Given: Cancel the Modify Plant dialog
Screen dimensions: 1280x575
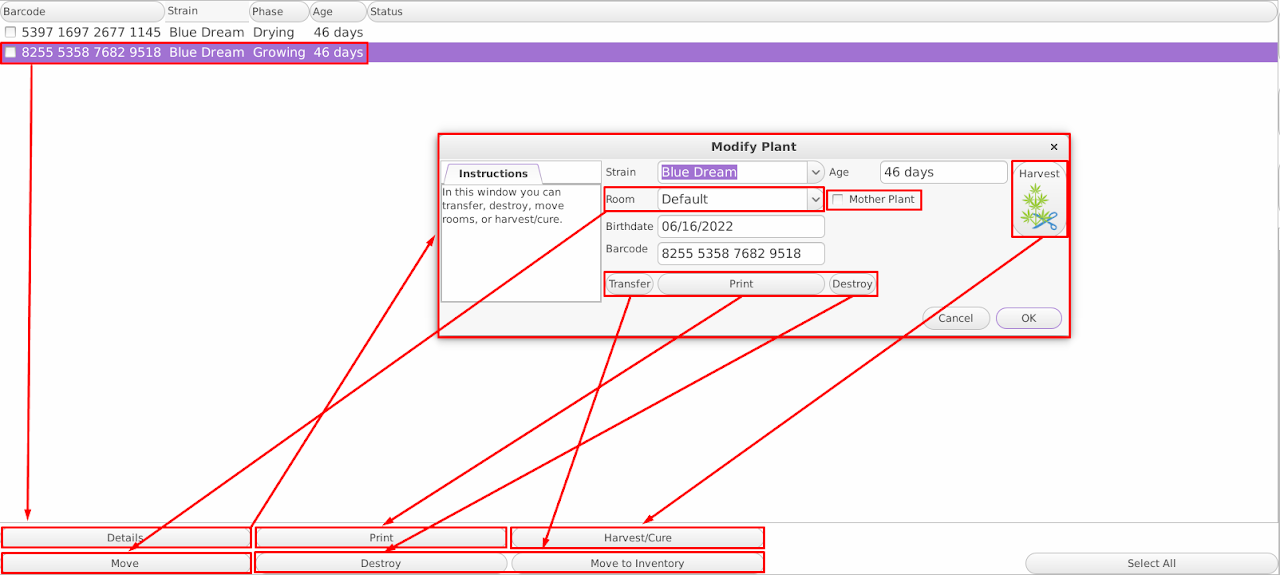Looking at the screenshot, I should coord(955,318).
